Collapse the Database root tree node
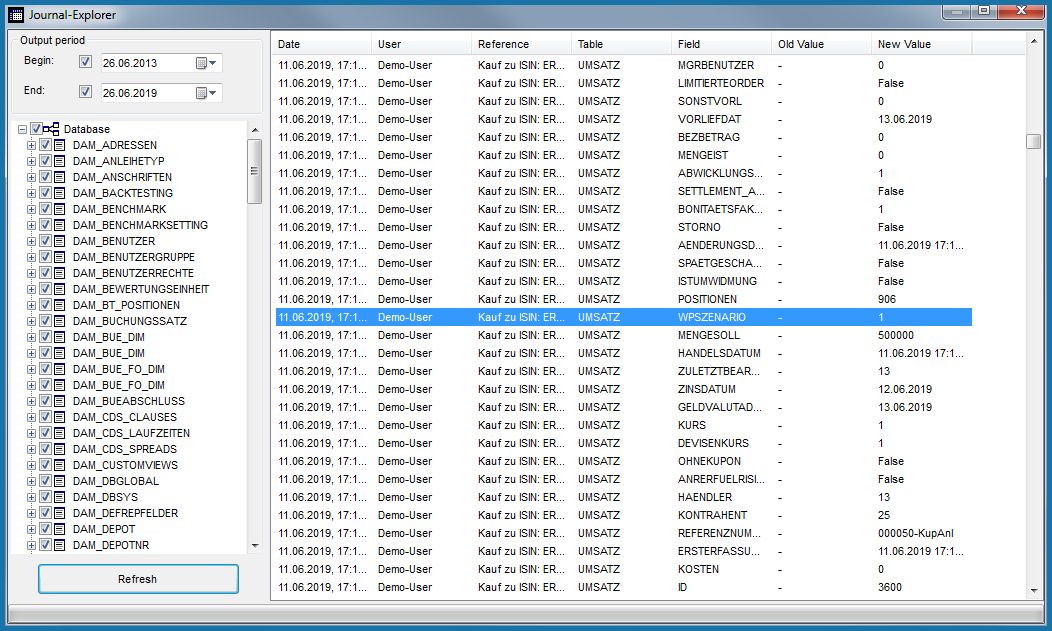 coord(22,129)
